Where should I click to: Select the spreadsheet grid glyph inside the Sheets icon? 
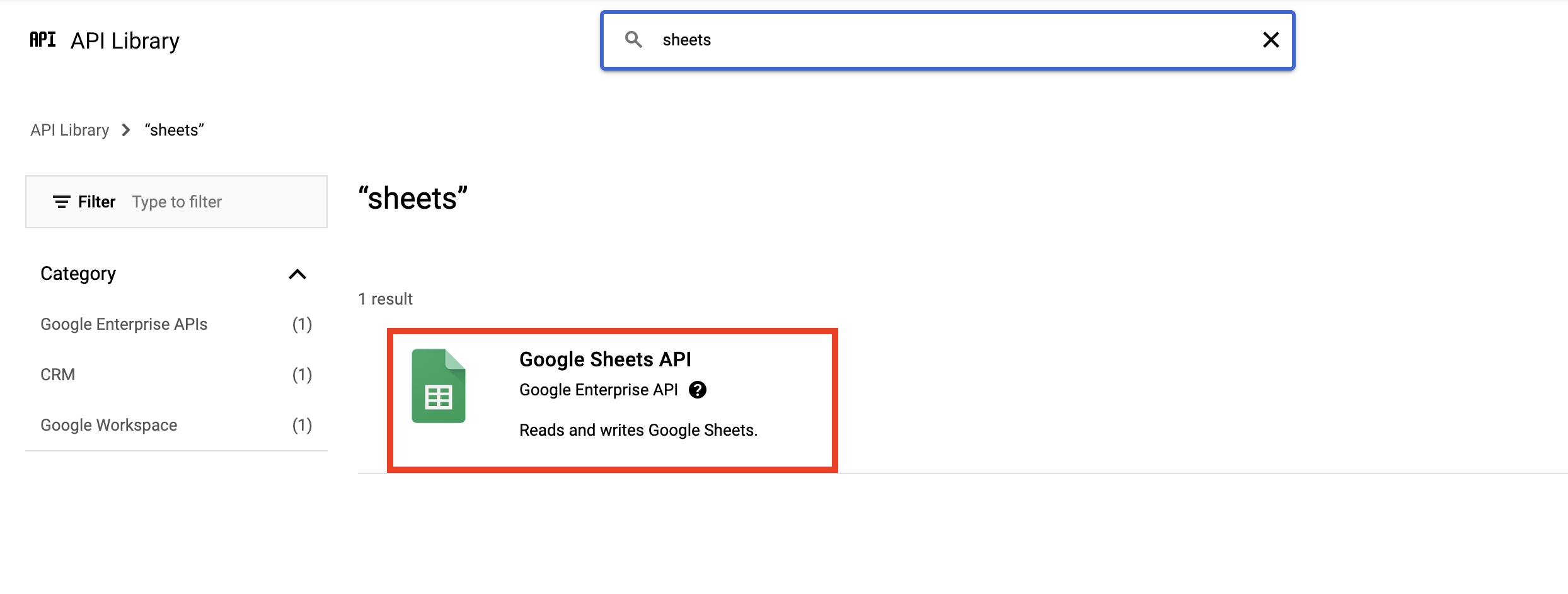pyautogui.click(x=439, y=397)
